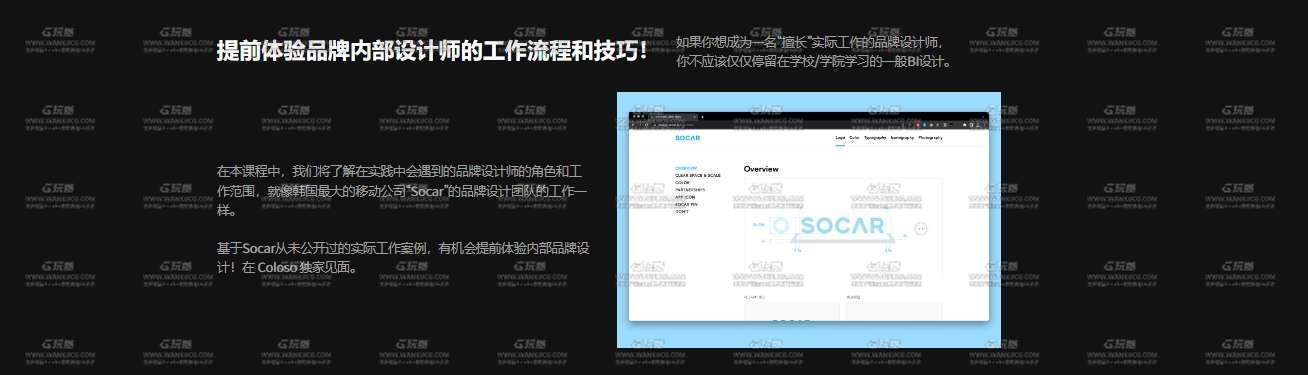1308x375 pixels.
Task: Select OVERVIEW in the left sidebar
Action: click(686, 168)
